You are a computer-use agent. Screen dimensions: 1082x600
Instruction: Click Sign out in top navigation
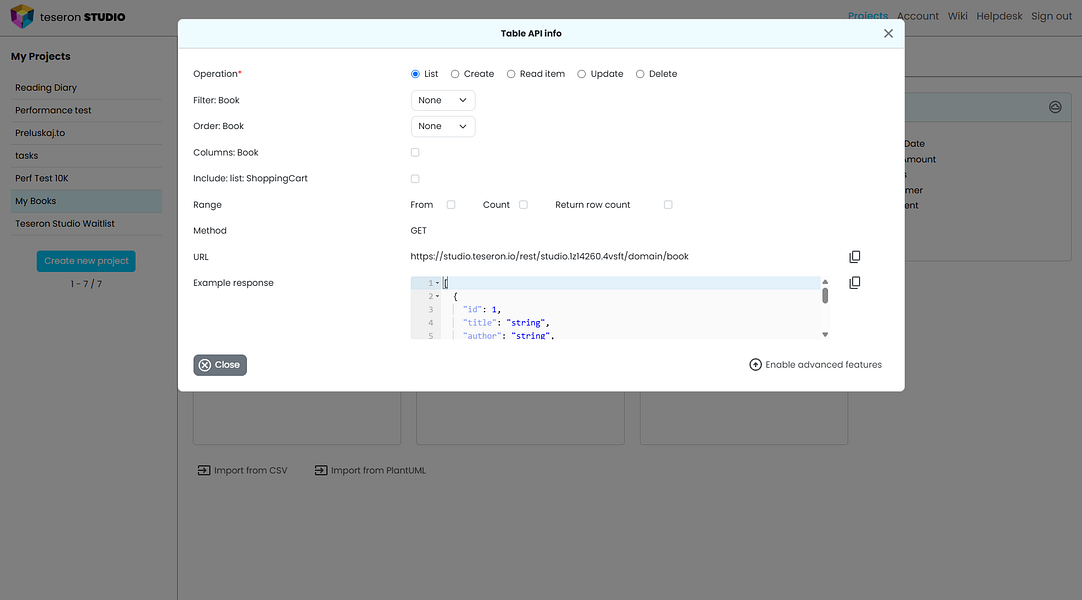click(x=1052, y=16)
